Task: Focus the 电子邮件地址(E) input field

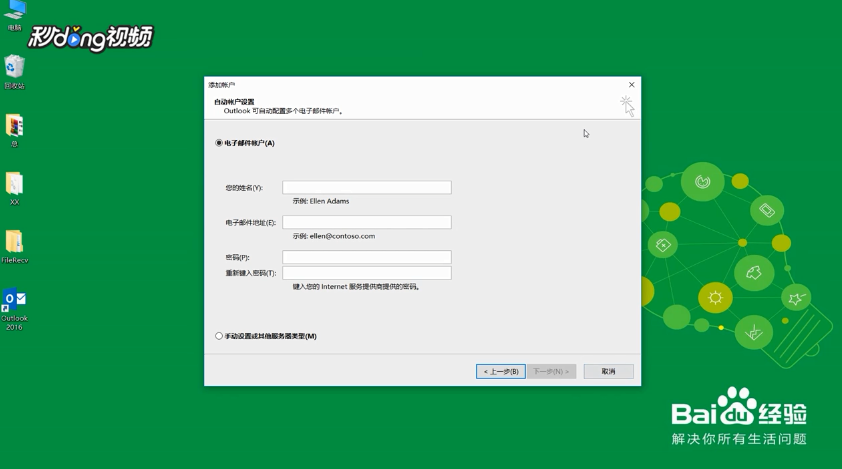Action: point(367,222)
